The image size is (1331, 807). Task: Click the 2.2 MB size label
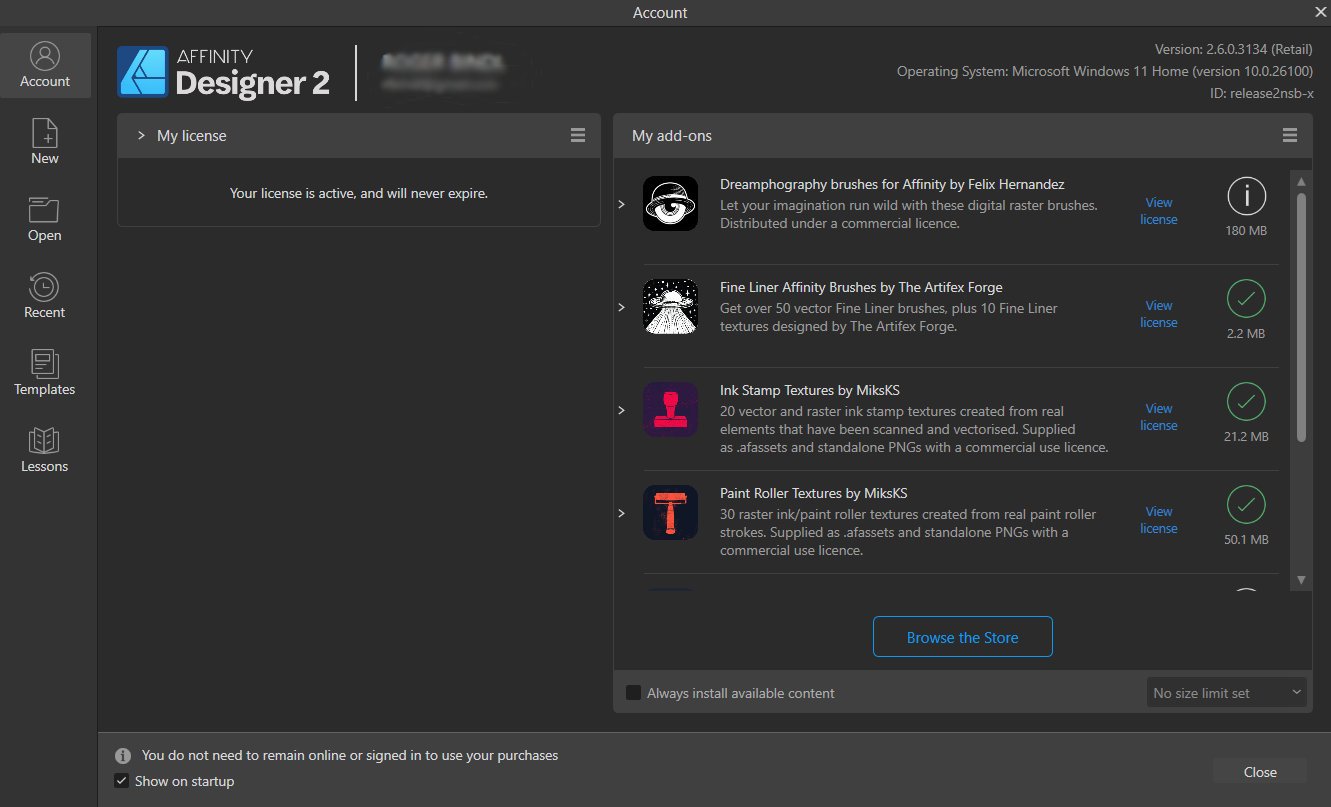pos(1246,334)
